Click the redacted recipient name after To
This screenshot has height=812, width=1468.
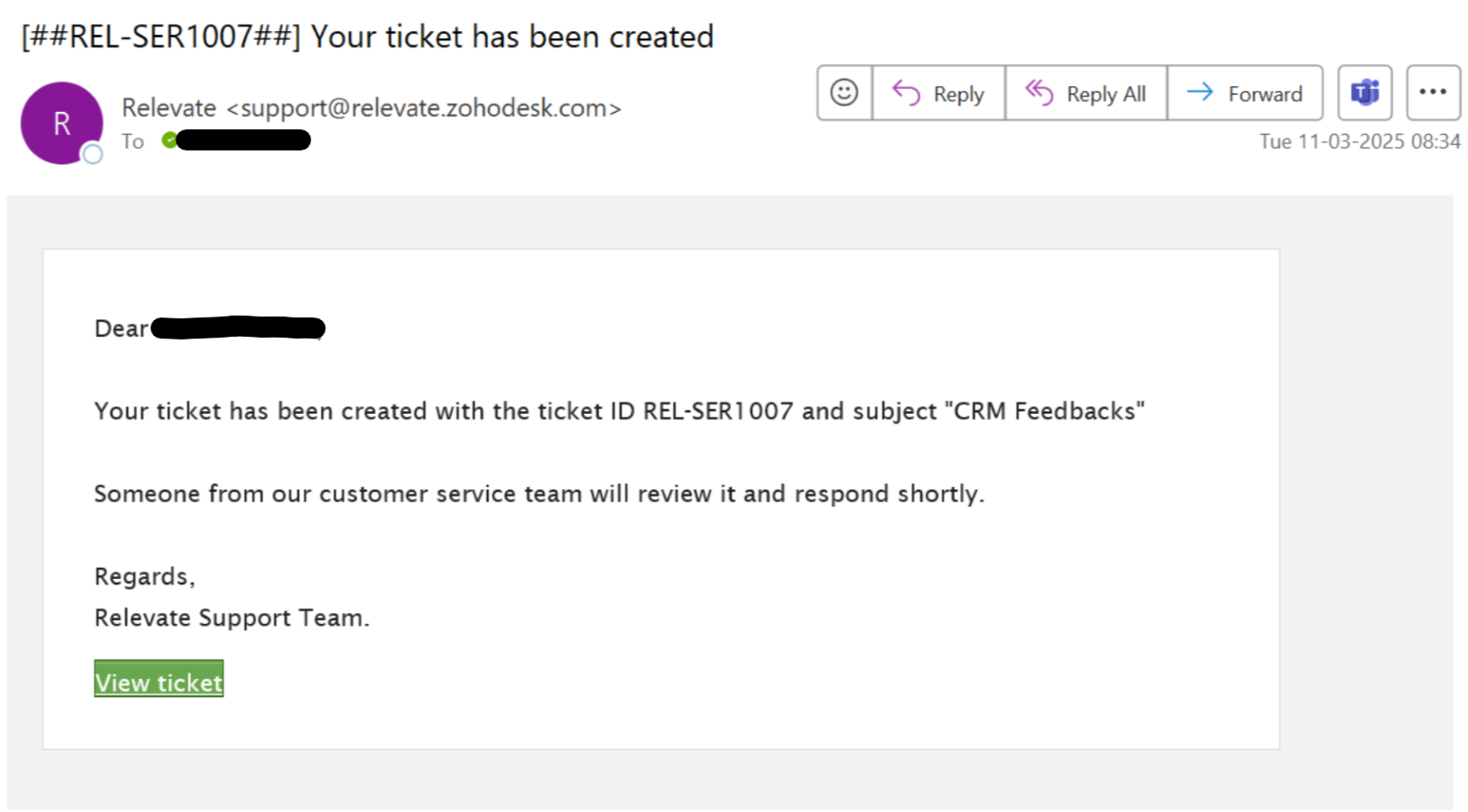(244, 140)
